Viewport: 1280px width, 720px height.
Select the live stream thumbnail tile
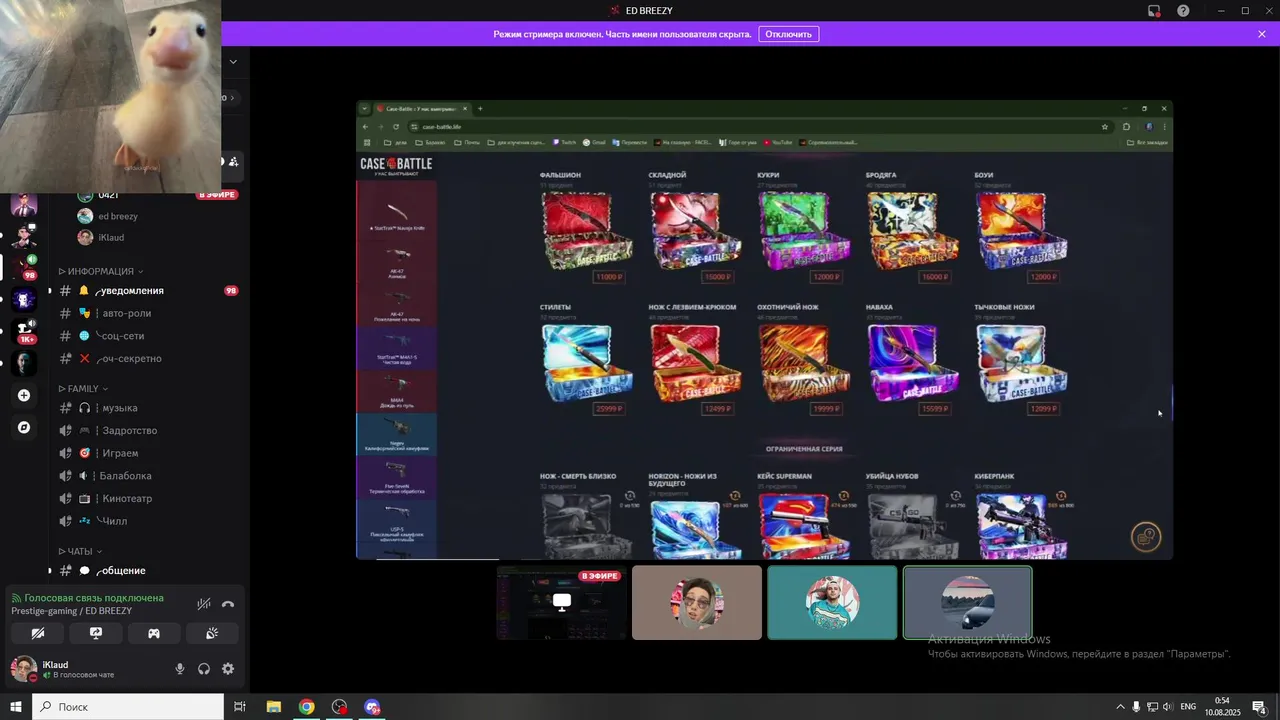562,602
